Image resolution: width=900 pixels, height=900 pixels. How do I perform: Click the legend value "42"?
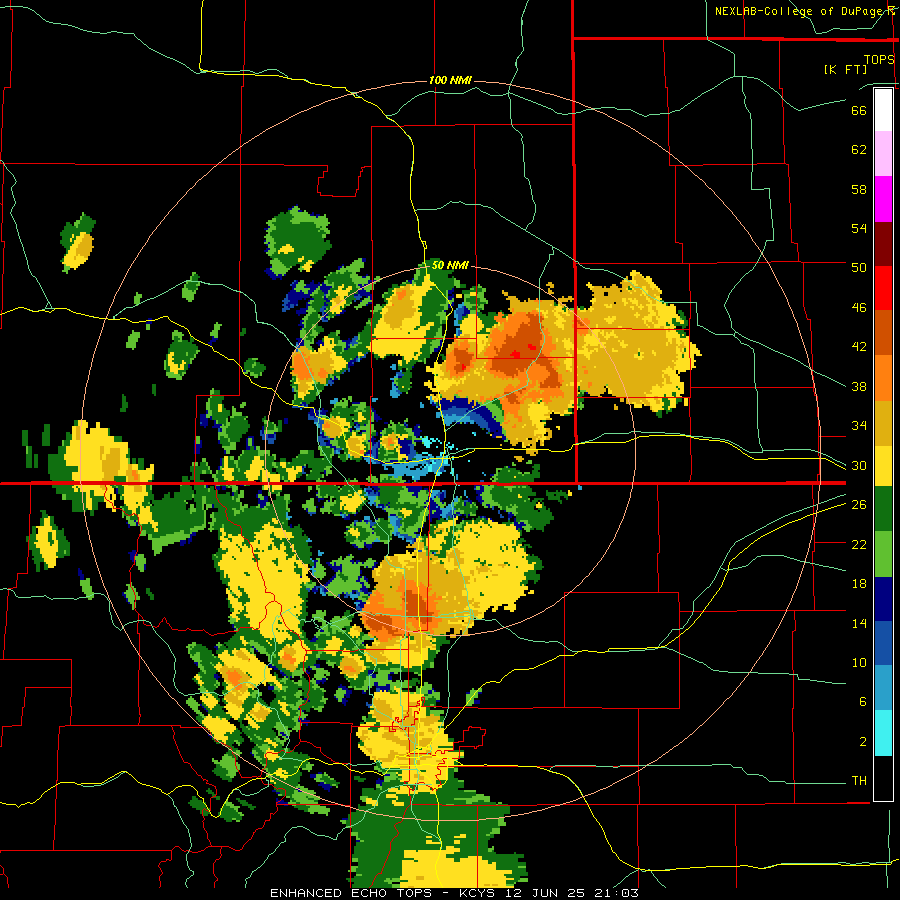tap(859, 347)
